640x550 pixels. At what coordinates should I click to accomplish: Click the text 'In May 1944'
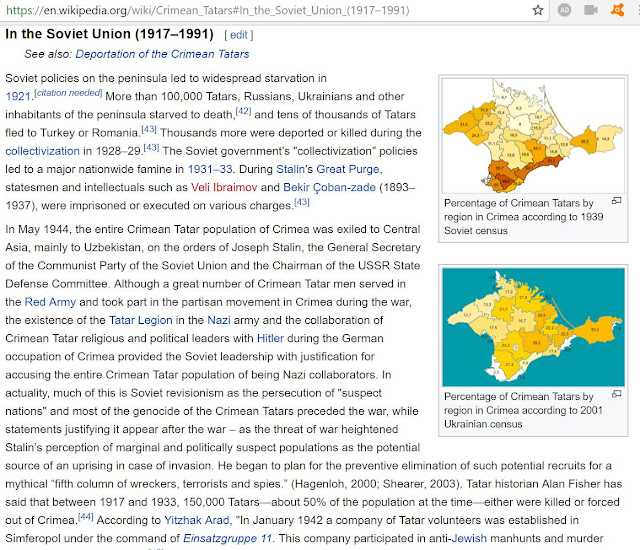tap(38, 229)
